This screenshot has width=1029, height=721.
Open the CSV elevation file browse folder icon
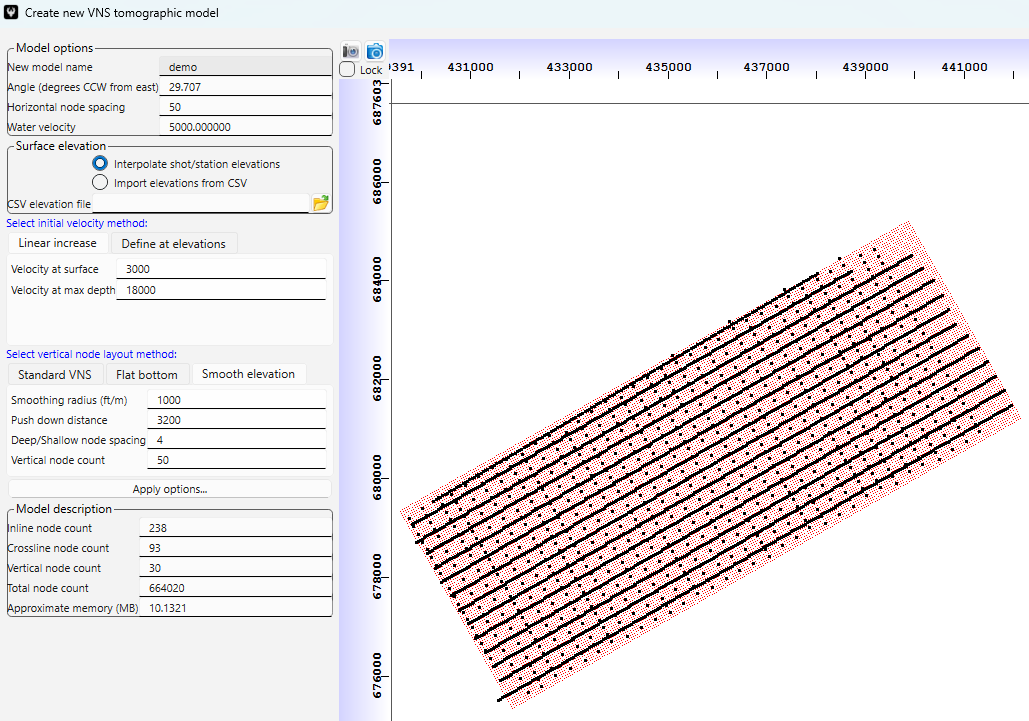point(320,203)
